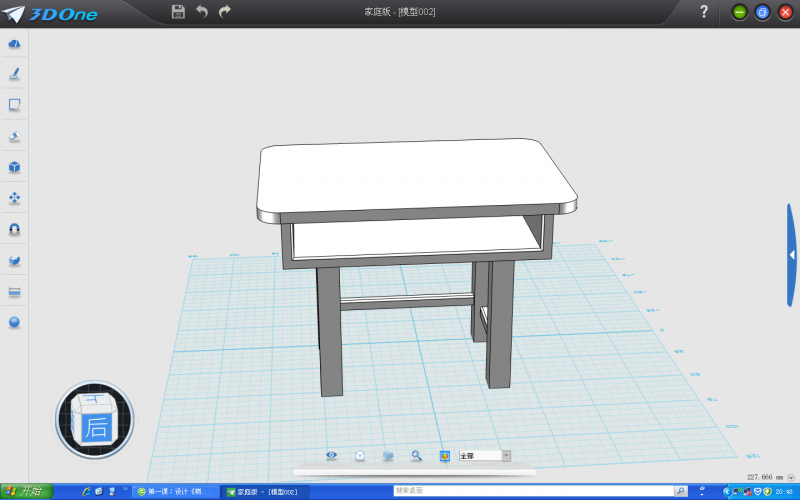Click the orange selection filter icon

click(x=444, y=456)
